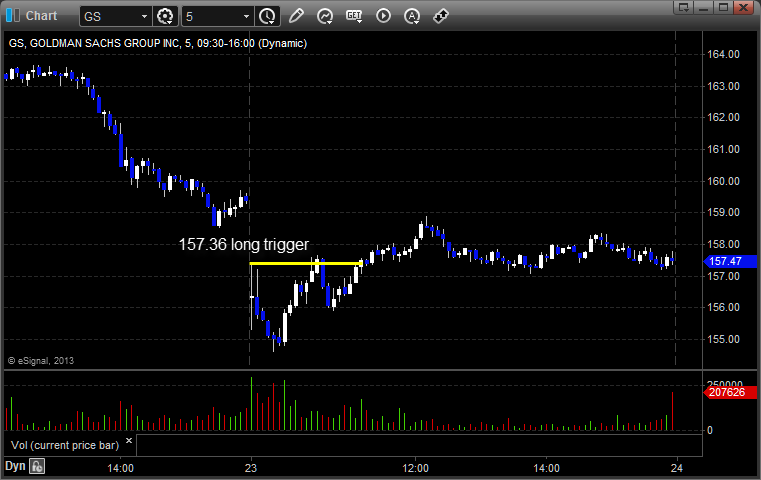Open the interval dropdown showing 5
Viewport: 761px width, 480px height.
[x=216, y=17]
